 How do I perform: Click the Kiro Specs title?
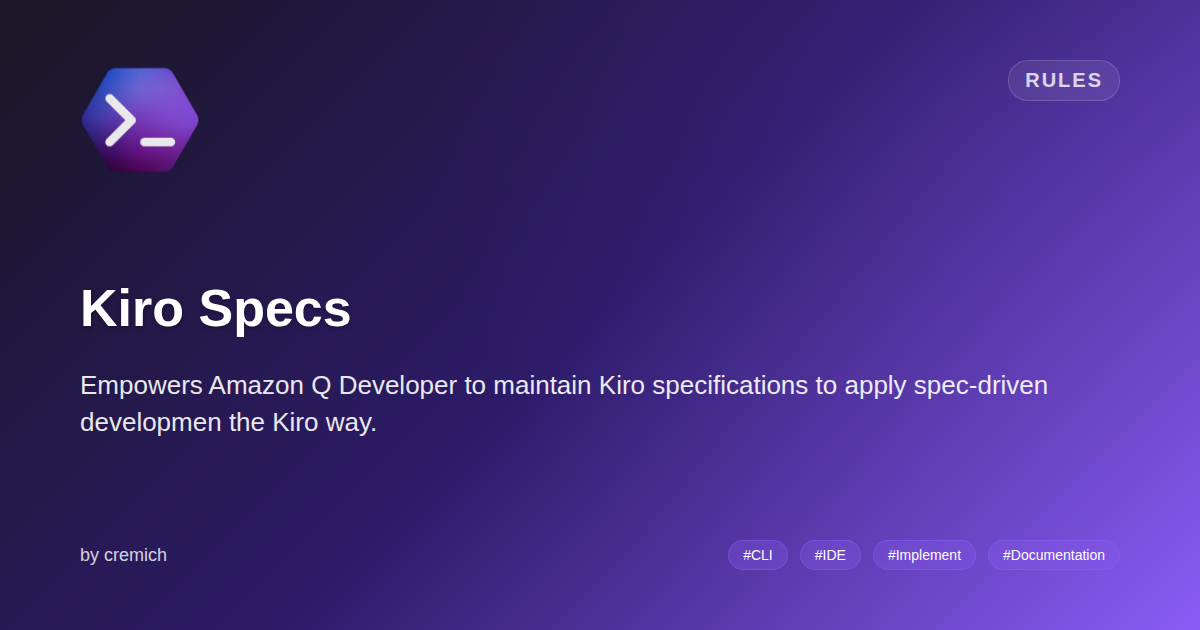215,309
